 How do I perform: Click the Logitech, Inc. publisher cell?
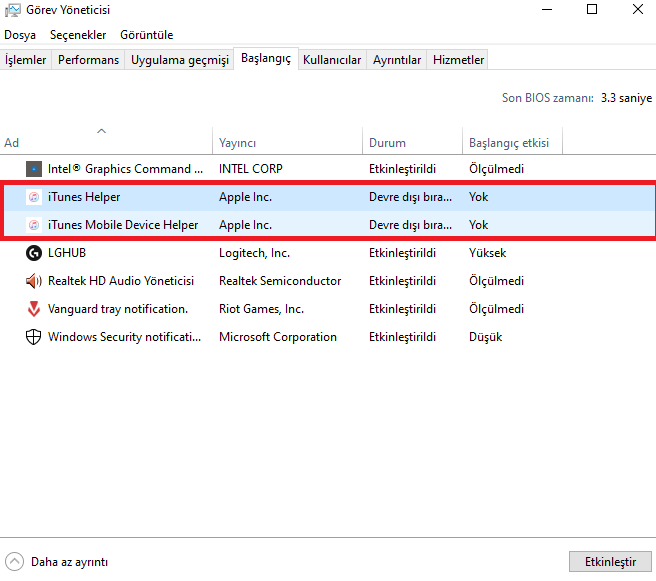tap(254, 253)
